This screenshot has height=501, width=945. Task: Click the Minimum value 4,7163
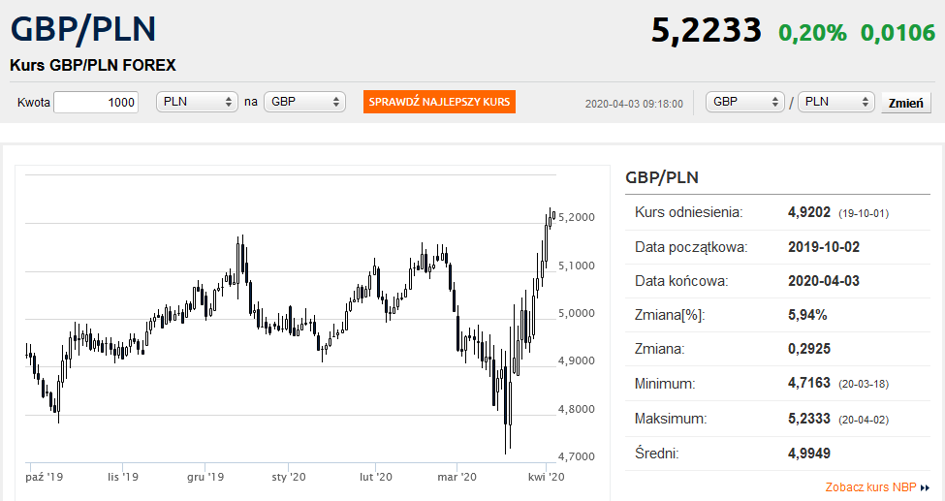810,384
